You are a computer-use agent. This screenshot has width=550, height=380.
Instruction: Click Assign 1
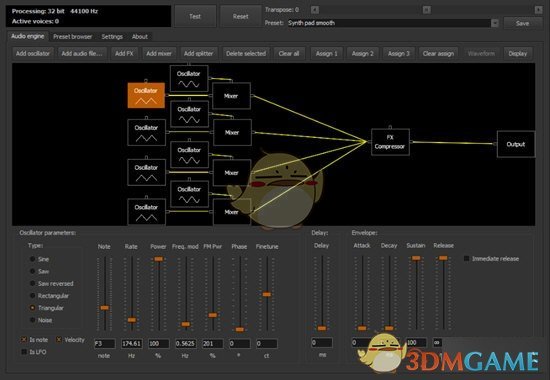click(327, 53)
